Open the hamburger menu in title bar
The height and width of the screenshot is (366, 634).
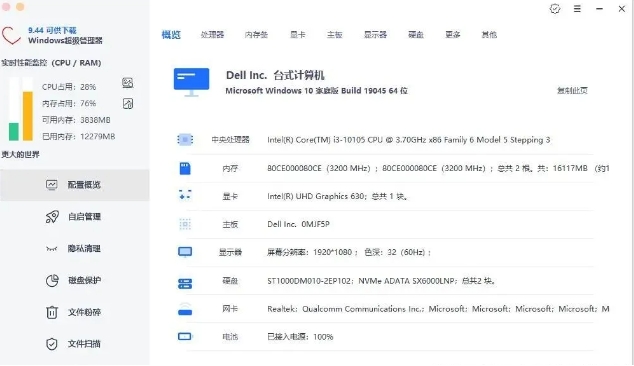[x=577, y=8]
